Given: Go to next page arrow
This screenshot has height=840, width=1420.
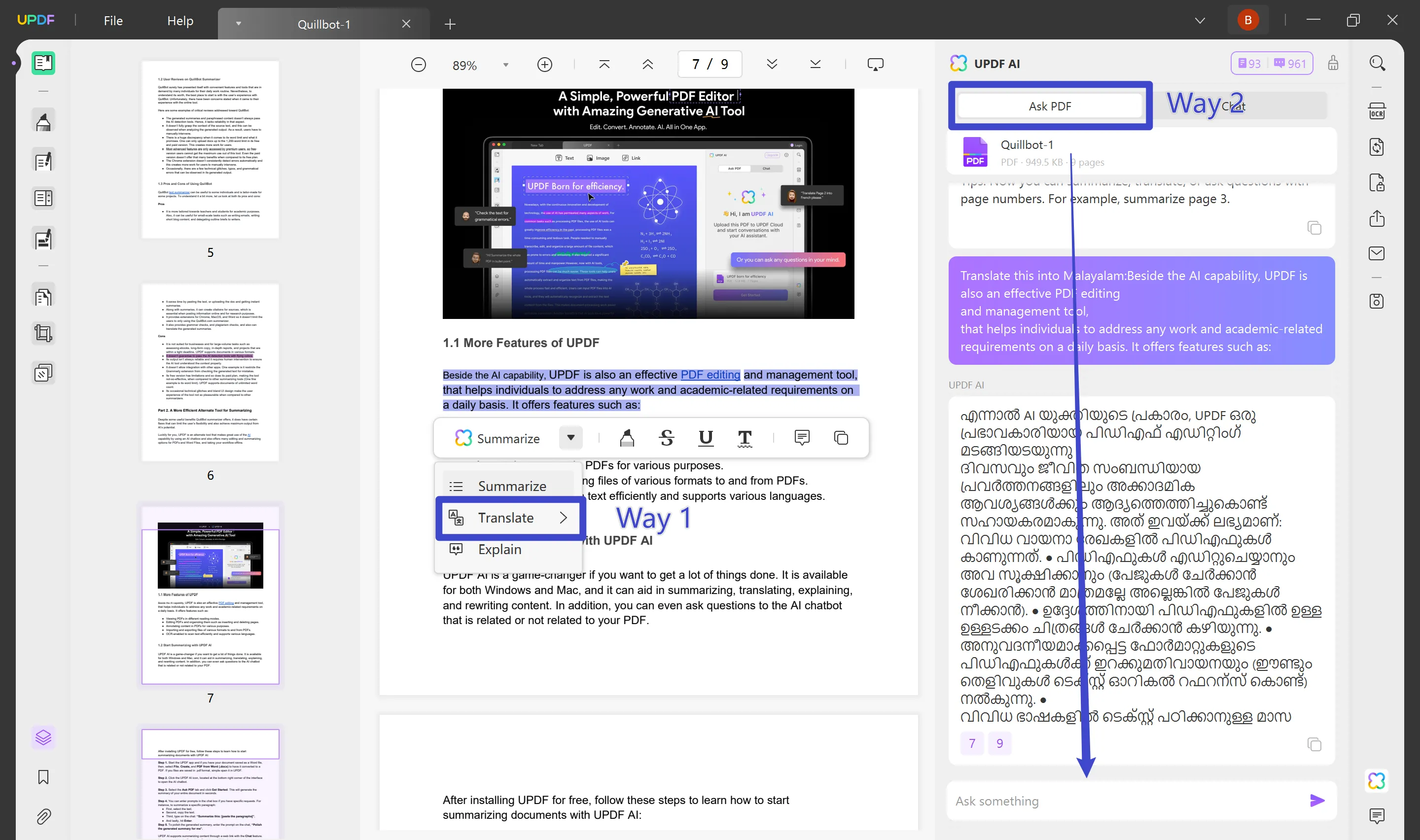Looking at the screenshot, I should pos(772,65).
